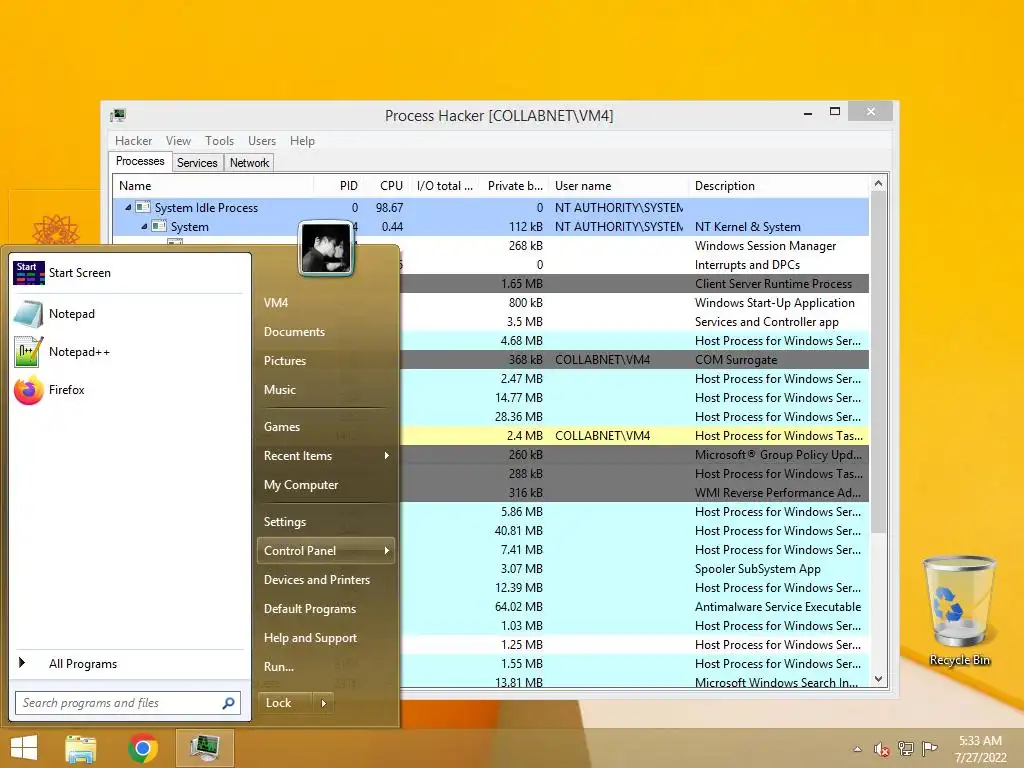Click the muted volume tray icon

tap(882, 750)
